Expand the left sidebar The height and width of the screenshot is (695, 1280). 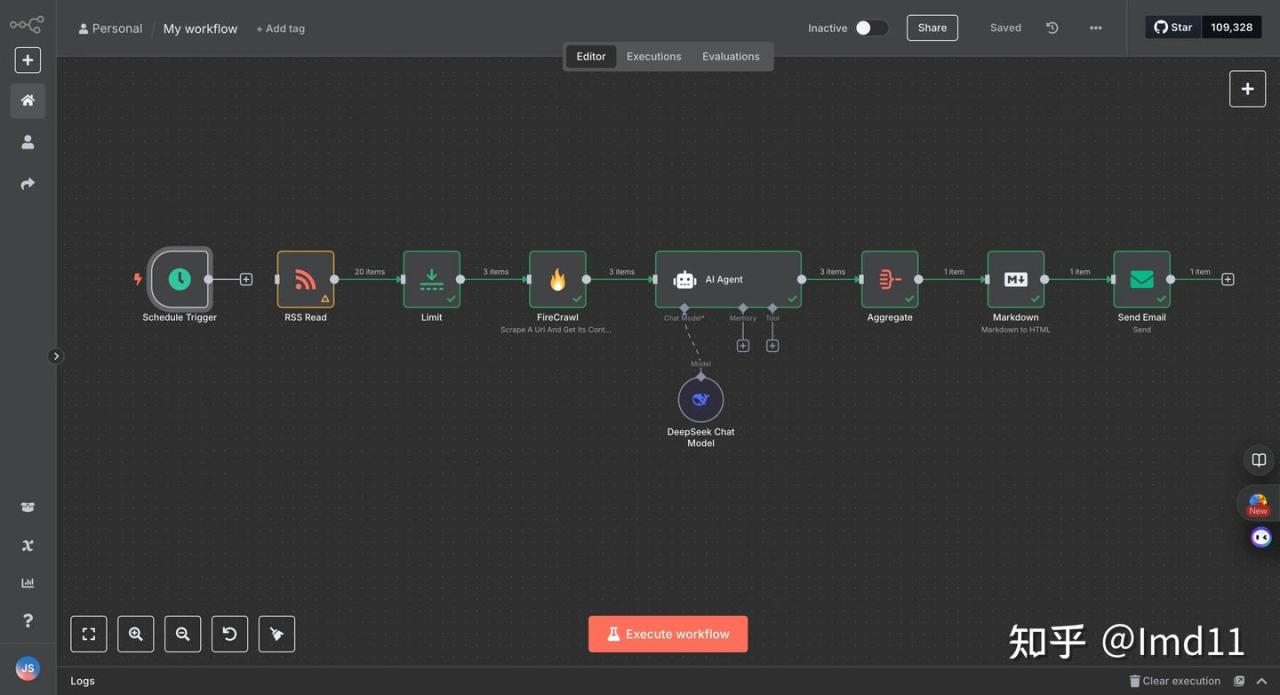coord(56,356)
